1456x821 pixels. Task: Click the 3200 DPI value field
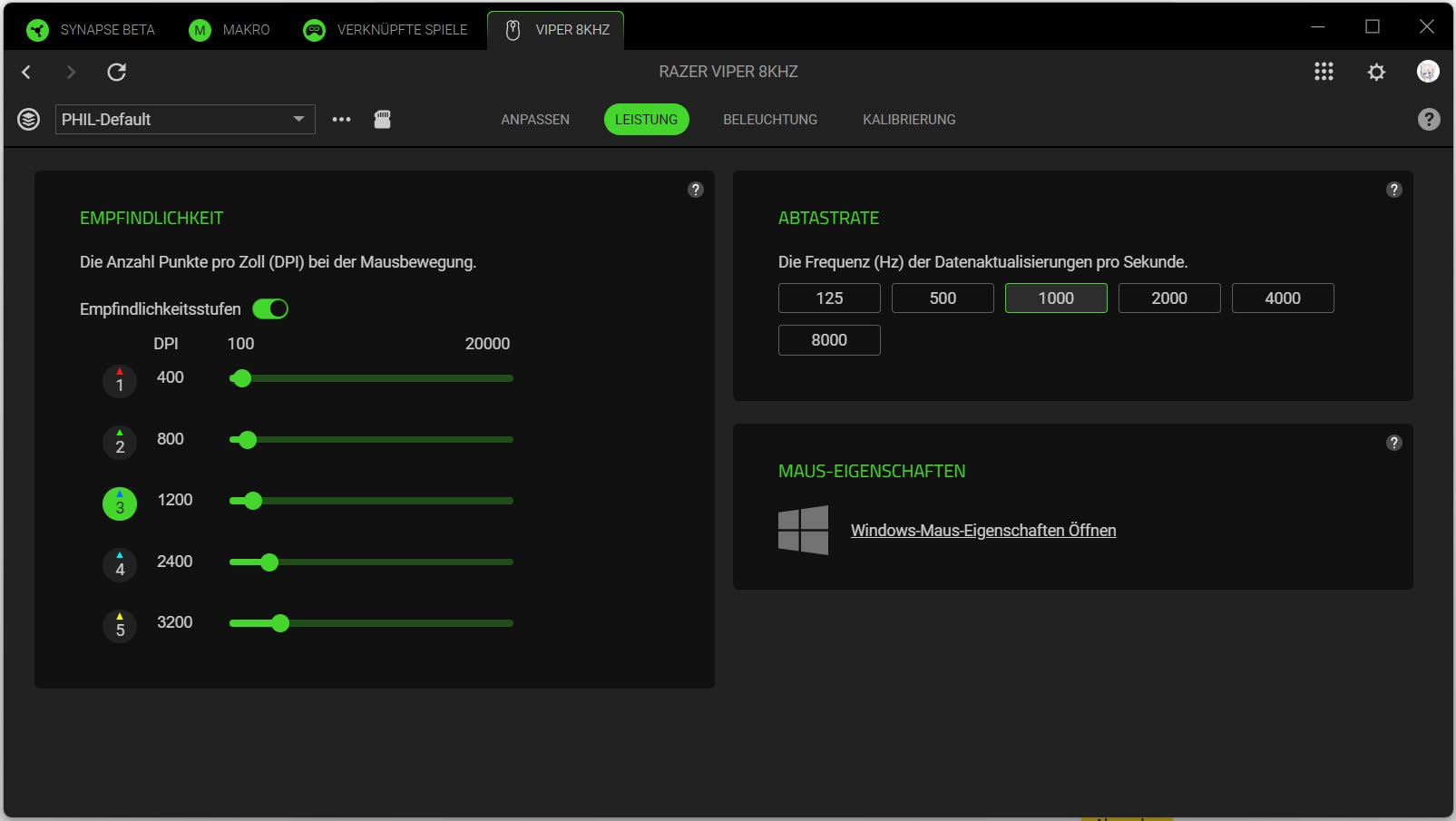point(175,622)
